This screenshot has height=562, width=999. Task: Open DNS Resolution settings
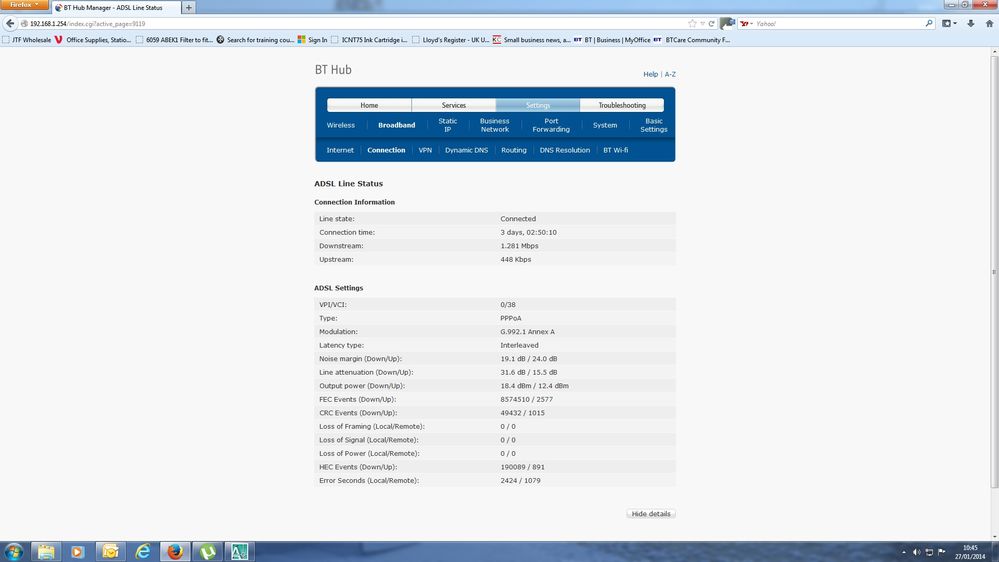tap(564, 150)
